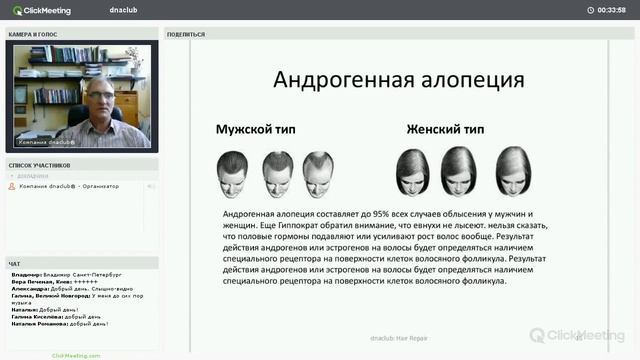Click the clock icon beside the session timer
The image size is (640, 360).
(x=590, y=10)
